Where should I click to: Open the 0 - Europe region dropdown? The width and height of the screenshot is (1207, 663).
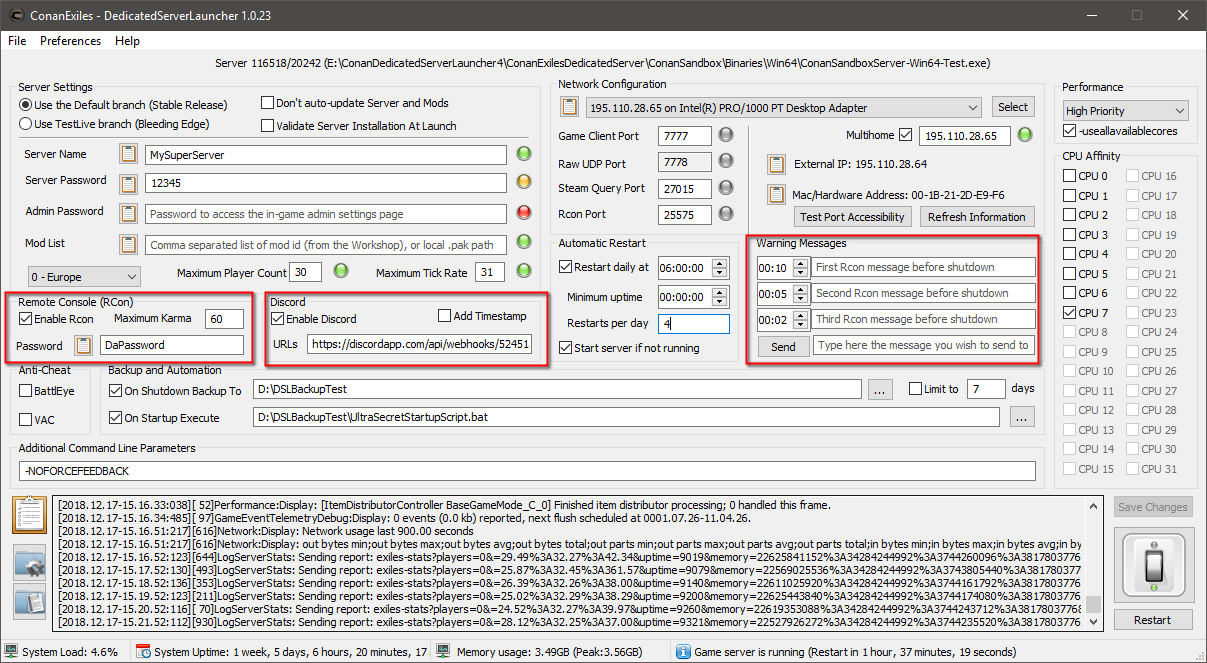click(84, 276)
